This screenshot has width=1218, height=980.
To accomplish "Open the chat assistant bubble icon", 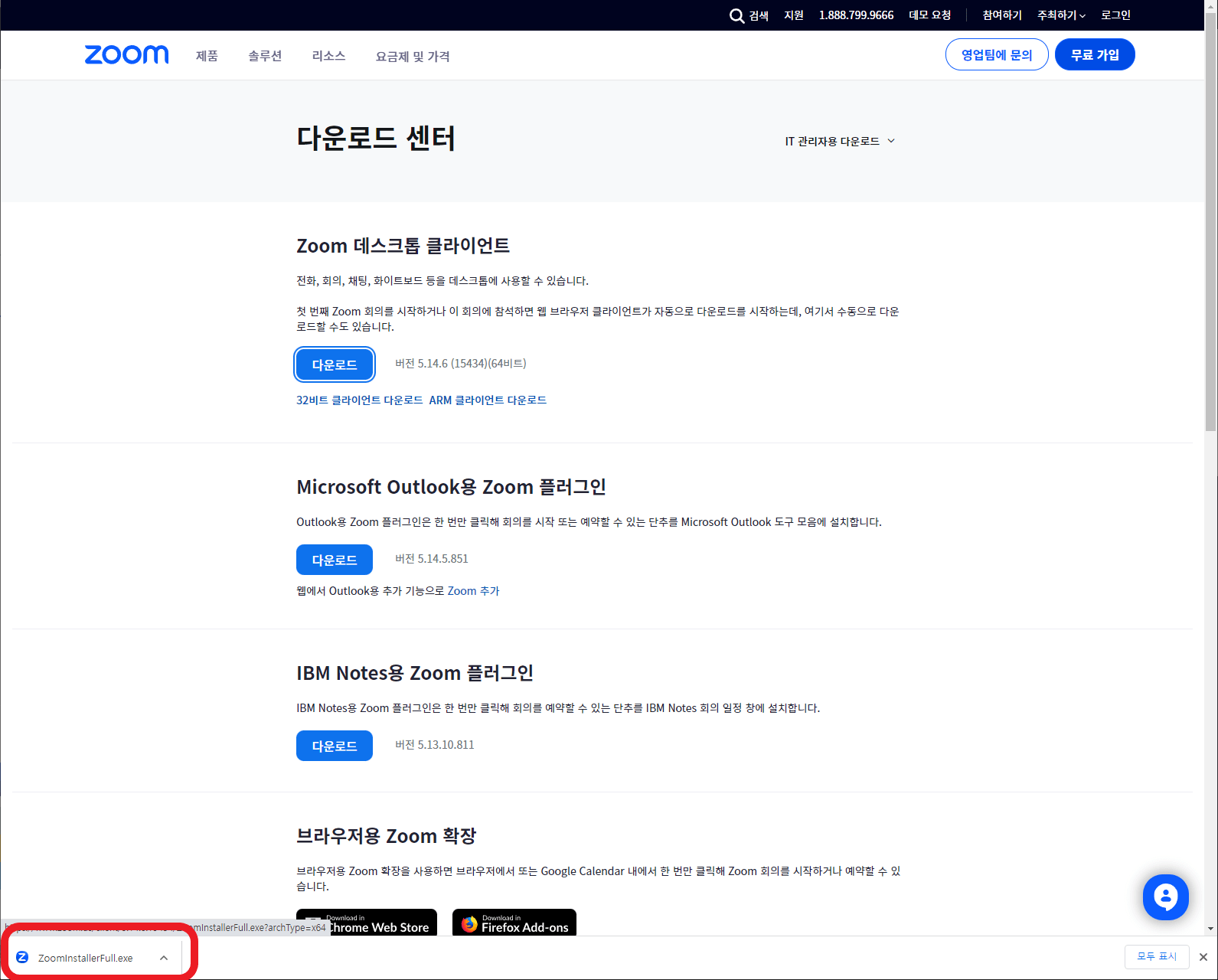I will (1165, 897).
